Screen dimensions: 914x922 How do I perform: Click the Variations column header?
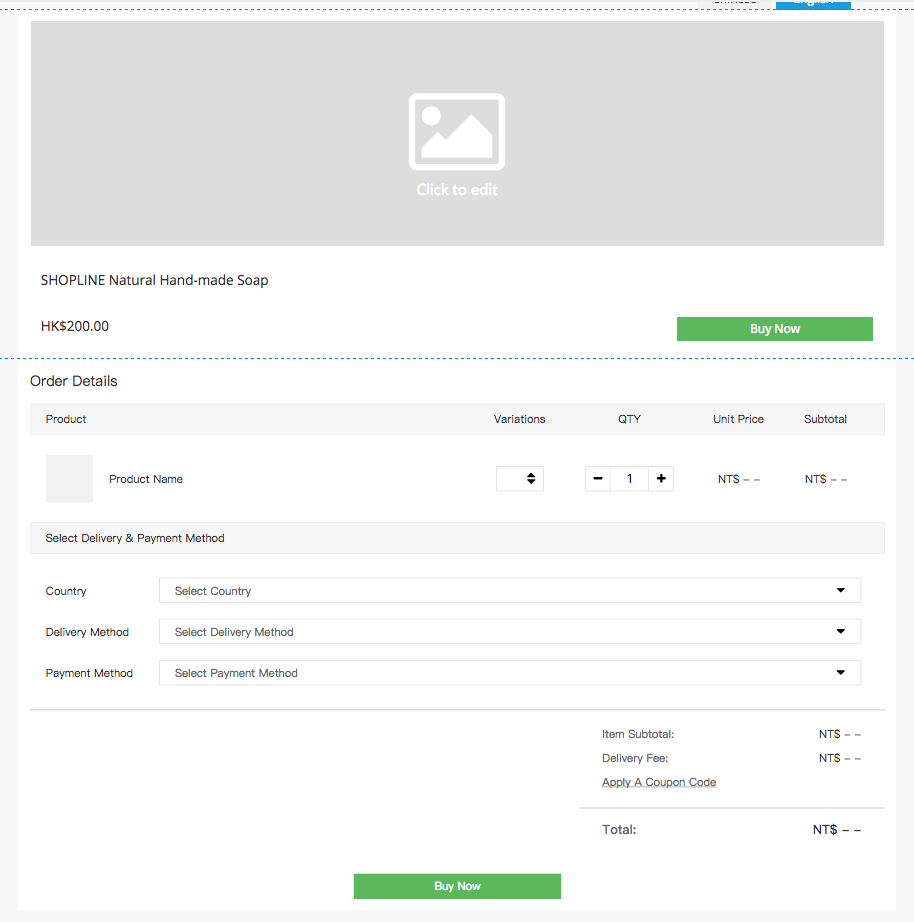pos(519,419)
